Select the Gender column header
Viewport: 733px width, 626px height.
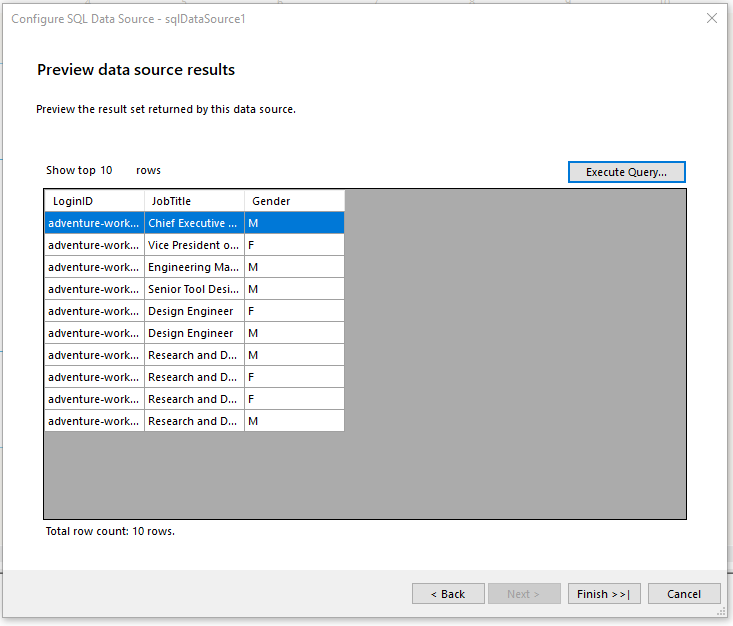(294, 201)
